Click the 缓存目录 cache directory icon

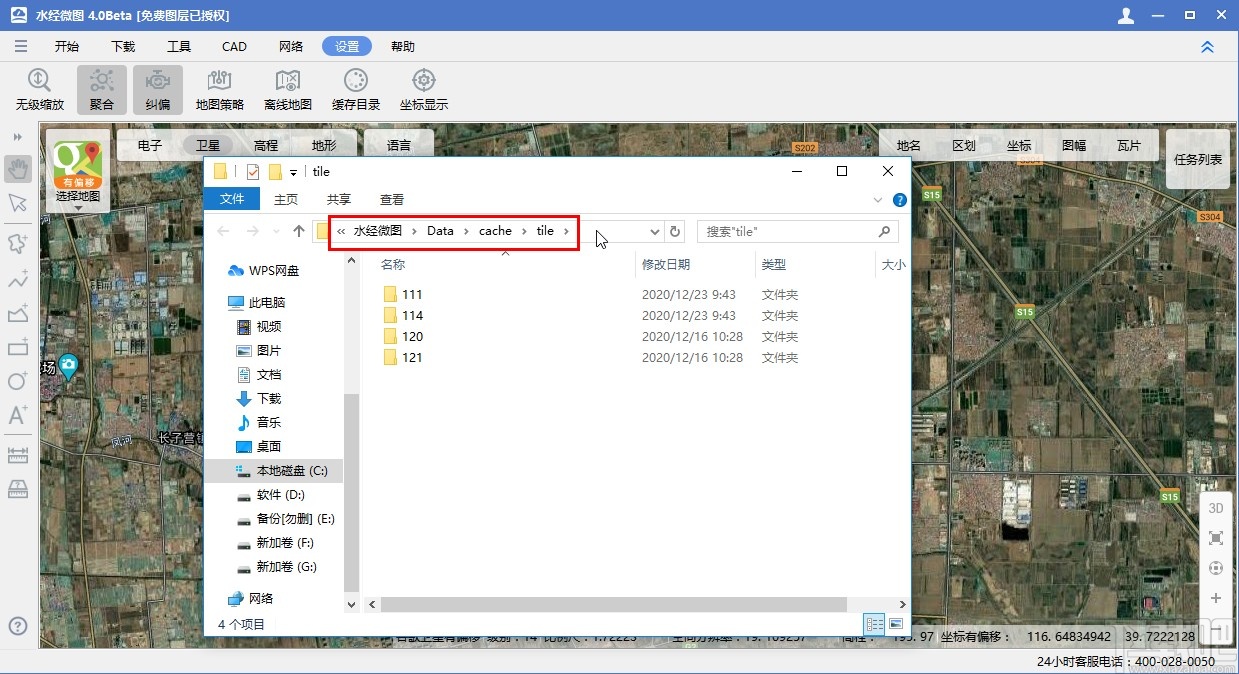[355, 89]
